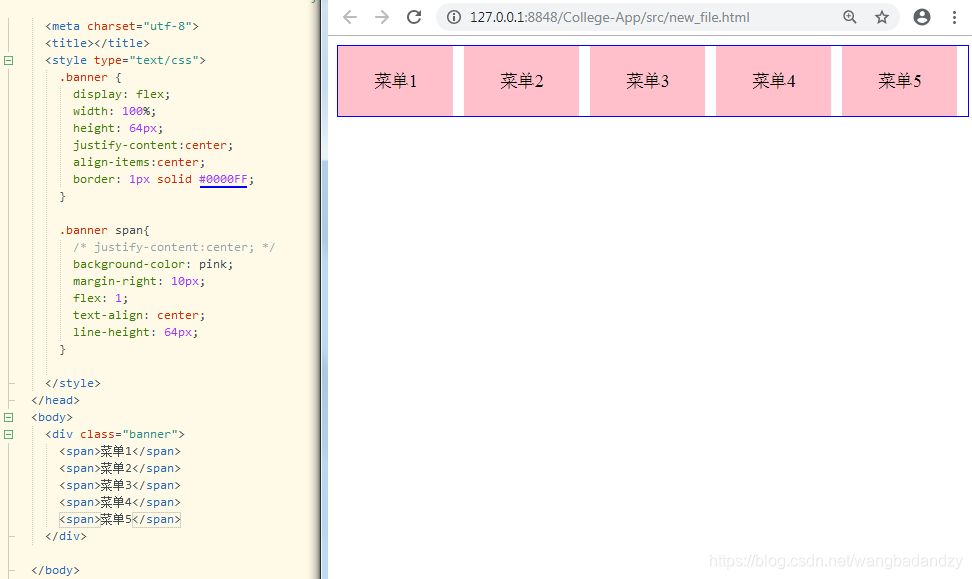Image resolution: width=972 pixels, height=579 pixels.
Task: Open Chrome's three-dot menu
Action: point(955,17)
